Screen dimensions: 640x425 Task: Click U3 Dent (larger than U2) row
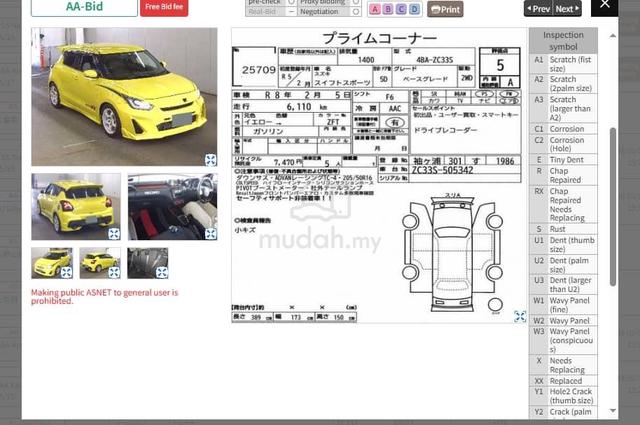coord(563,285)
